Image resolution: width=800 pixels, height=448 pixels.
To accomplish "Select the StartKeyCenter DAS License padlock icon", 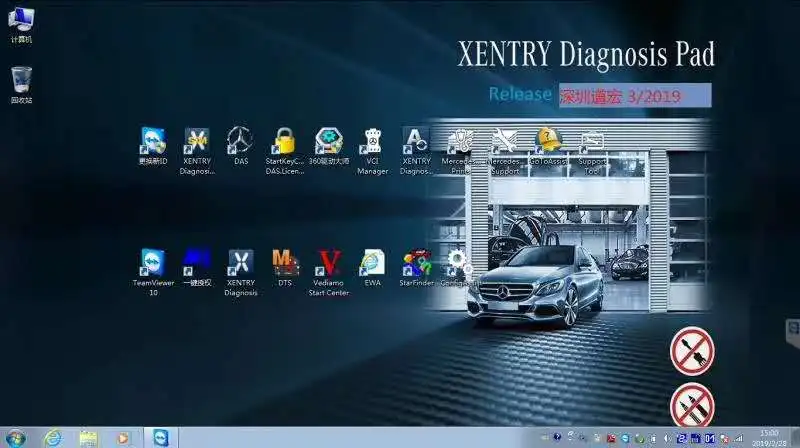I will [x=285, y=151].
